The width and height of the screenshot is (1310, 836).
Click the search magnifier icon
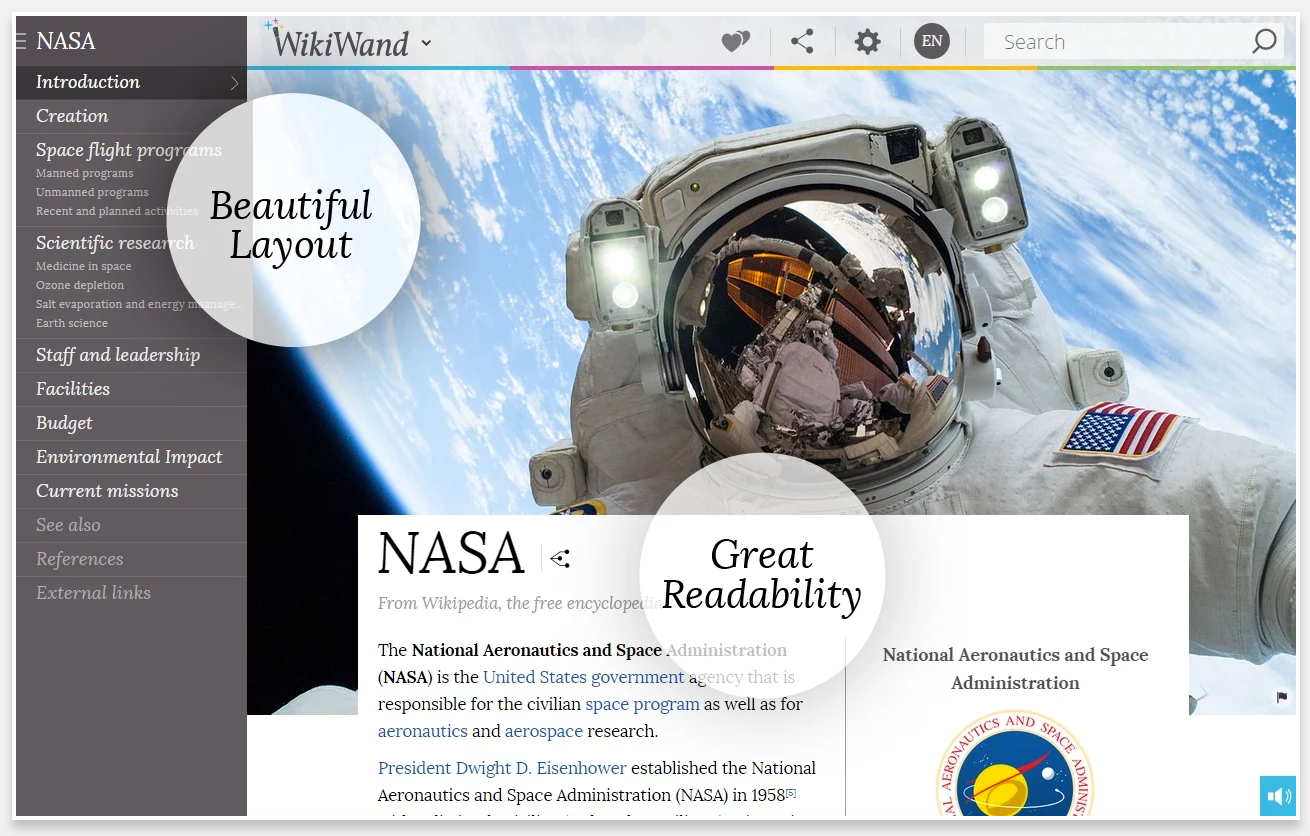[x=1263, y=41]
